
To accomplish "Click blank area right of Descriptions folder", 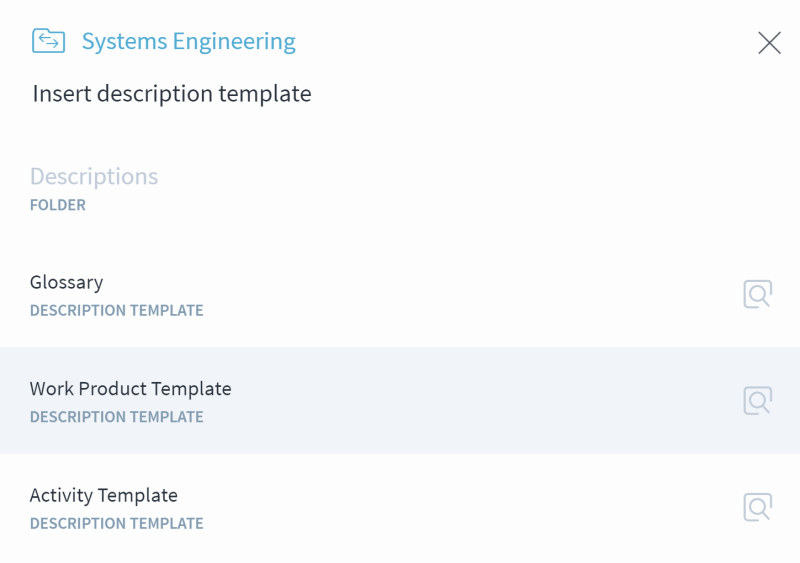I will click(459, 188).
